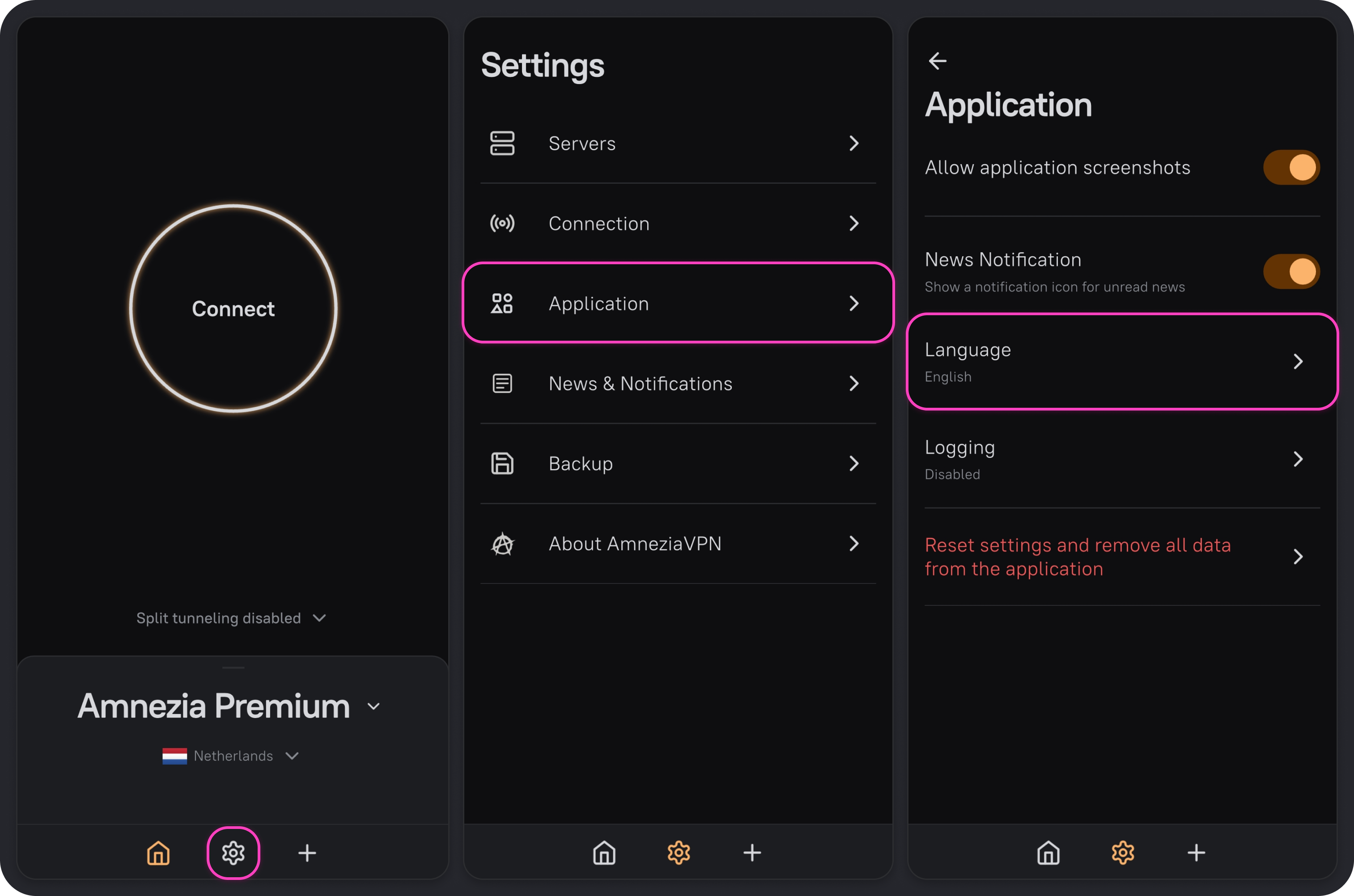
Task: Click the chevron on the Reset settings row
Action: coord(1298,557)
